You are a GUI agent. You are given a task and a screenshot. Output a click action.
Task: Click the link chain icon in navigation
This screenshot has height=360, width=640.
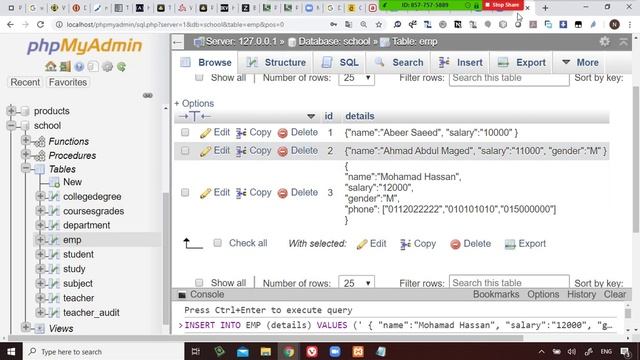[148, 96]
